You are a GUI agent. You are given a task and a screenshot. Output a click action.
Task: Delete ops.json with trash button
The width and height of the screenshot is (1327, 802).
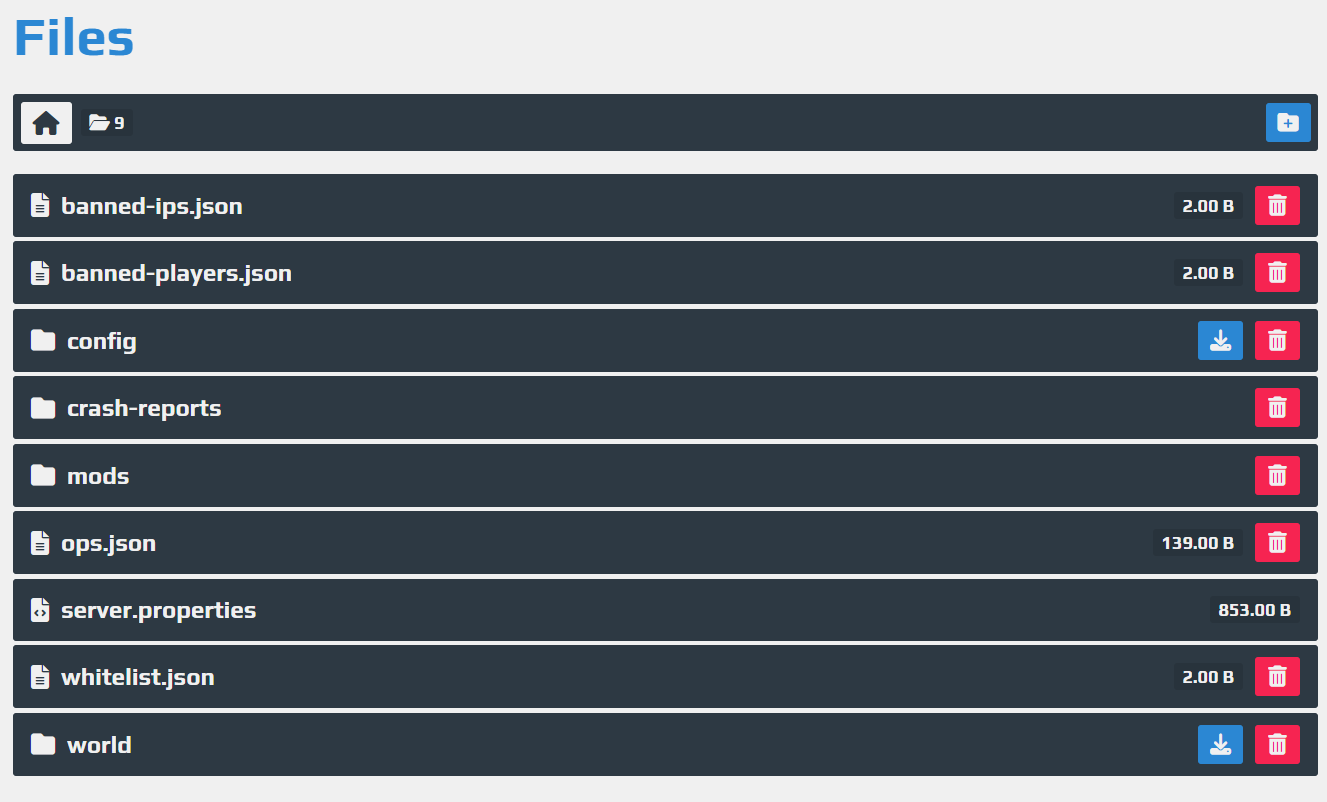click(x=1277, y=543)
